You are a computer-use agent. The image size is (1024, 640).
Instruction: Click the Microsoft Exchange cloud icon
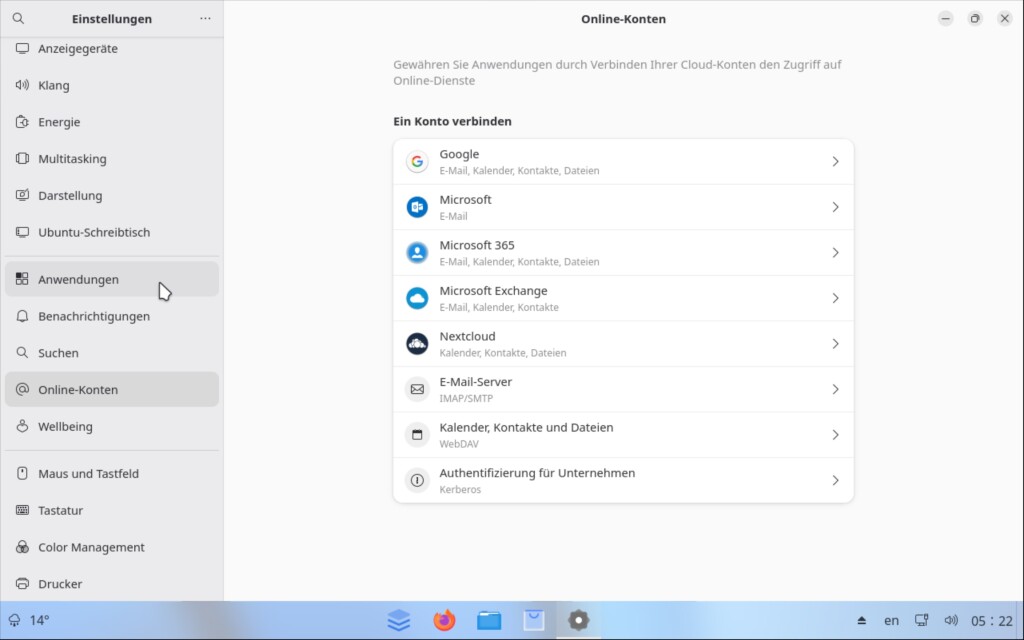tap(417, 298)
